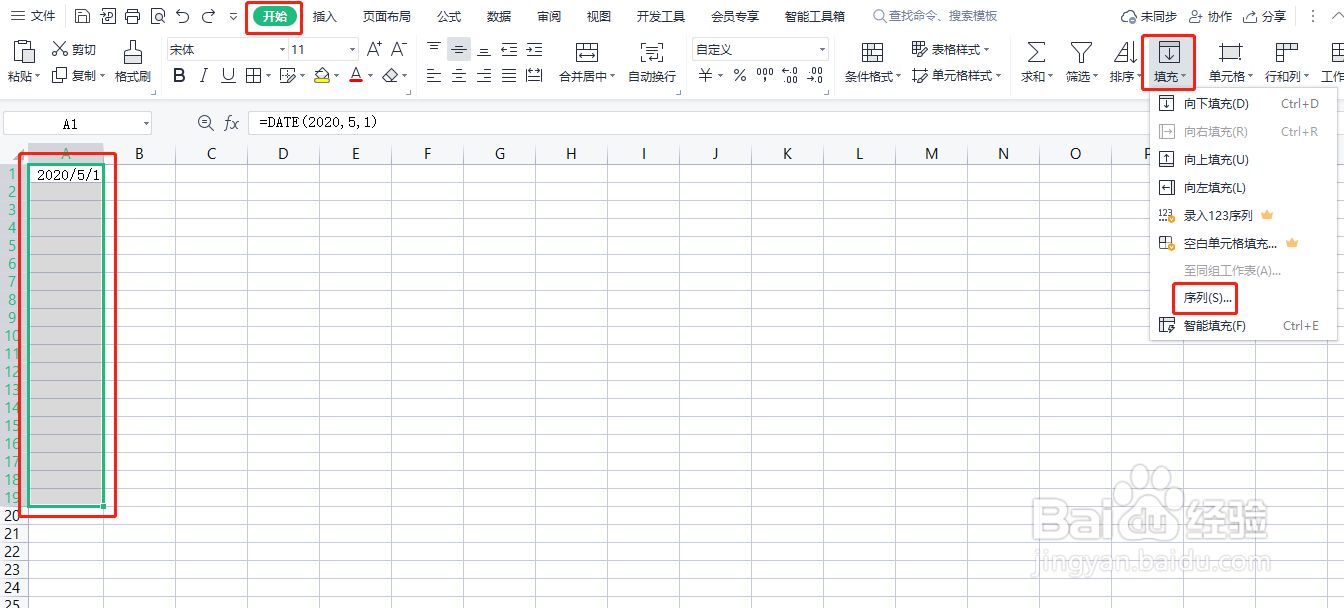Undo the last action
This screenshot has width=1344, height=608.
click(182, 16)
